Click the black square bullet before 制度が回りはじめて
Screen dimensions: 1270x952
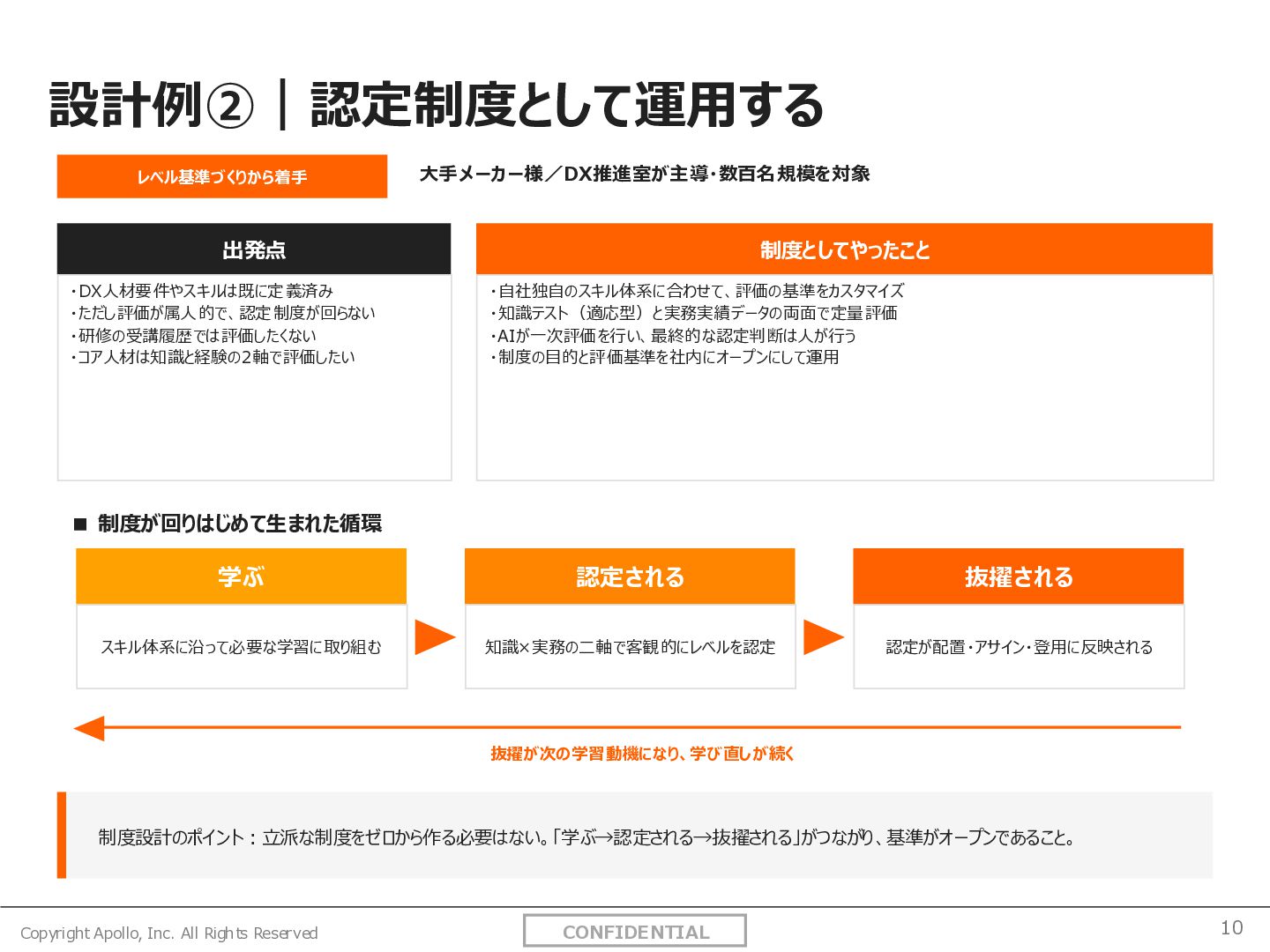[x=80, y=524]
